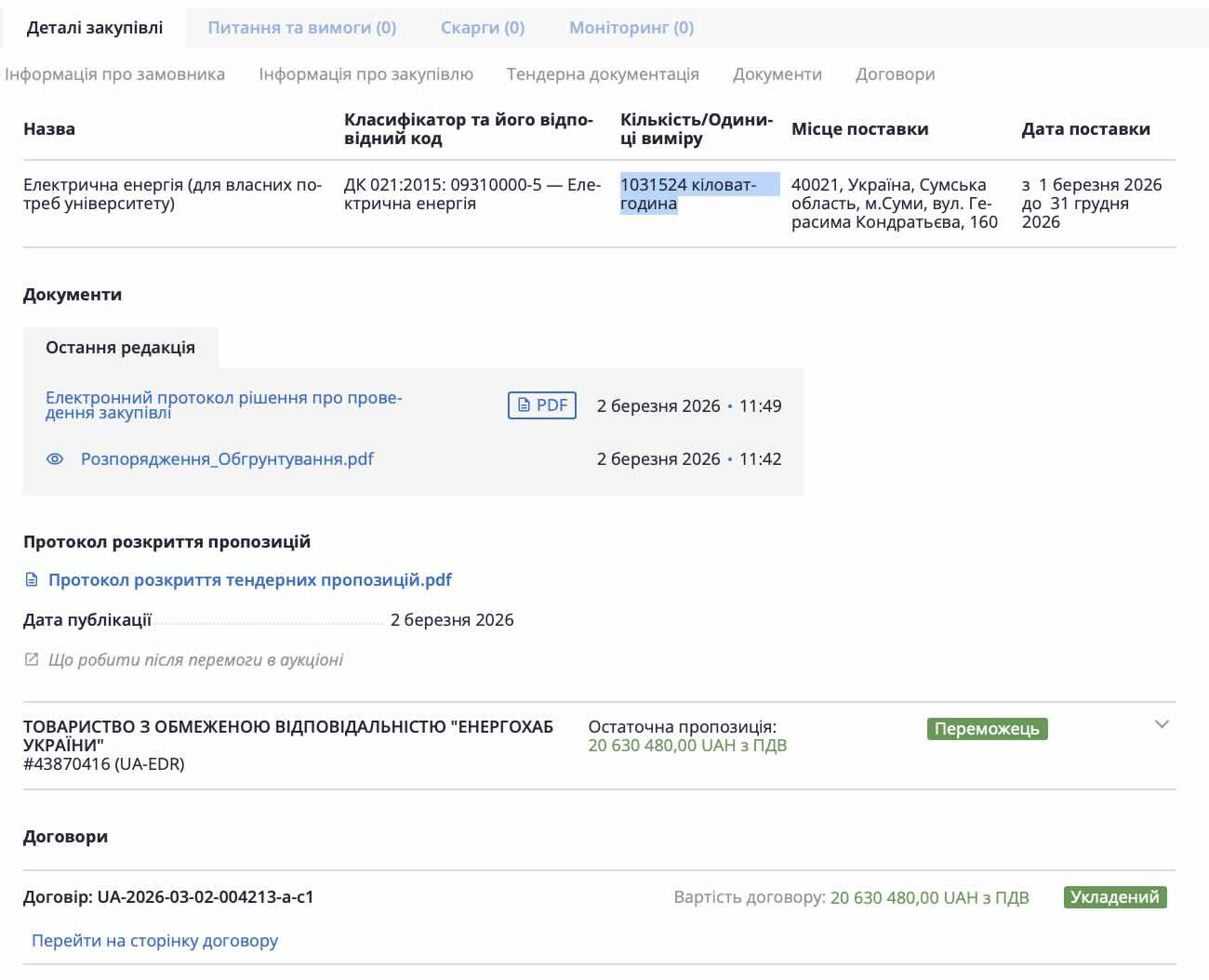Download Протокол розкриття тендерних пропозицій.pdf

pyautogui.click(x=249, y=580)
